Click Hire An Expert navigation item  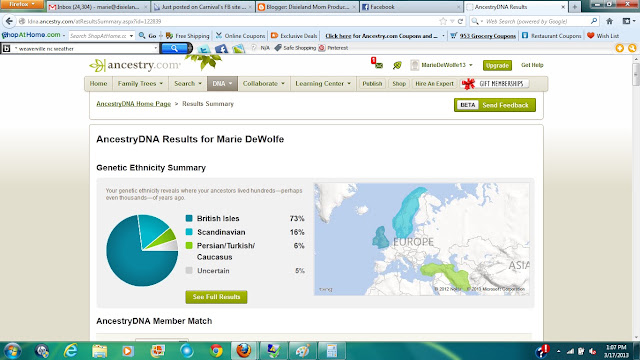point(434,84)
